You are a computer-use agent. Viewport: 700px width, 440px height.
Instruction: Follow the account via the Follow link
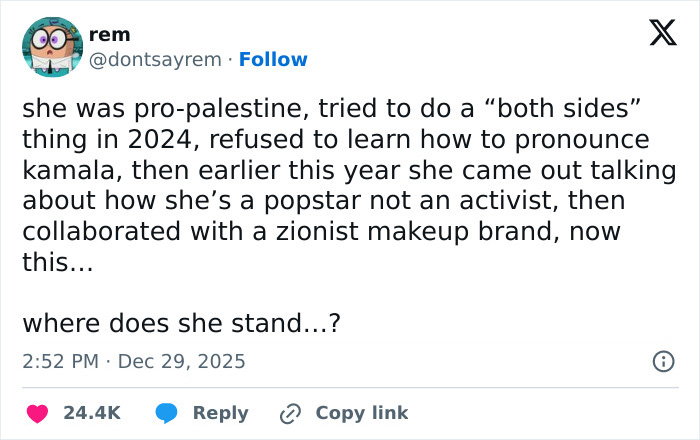click(273, 60)
